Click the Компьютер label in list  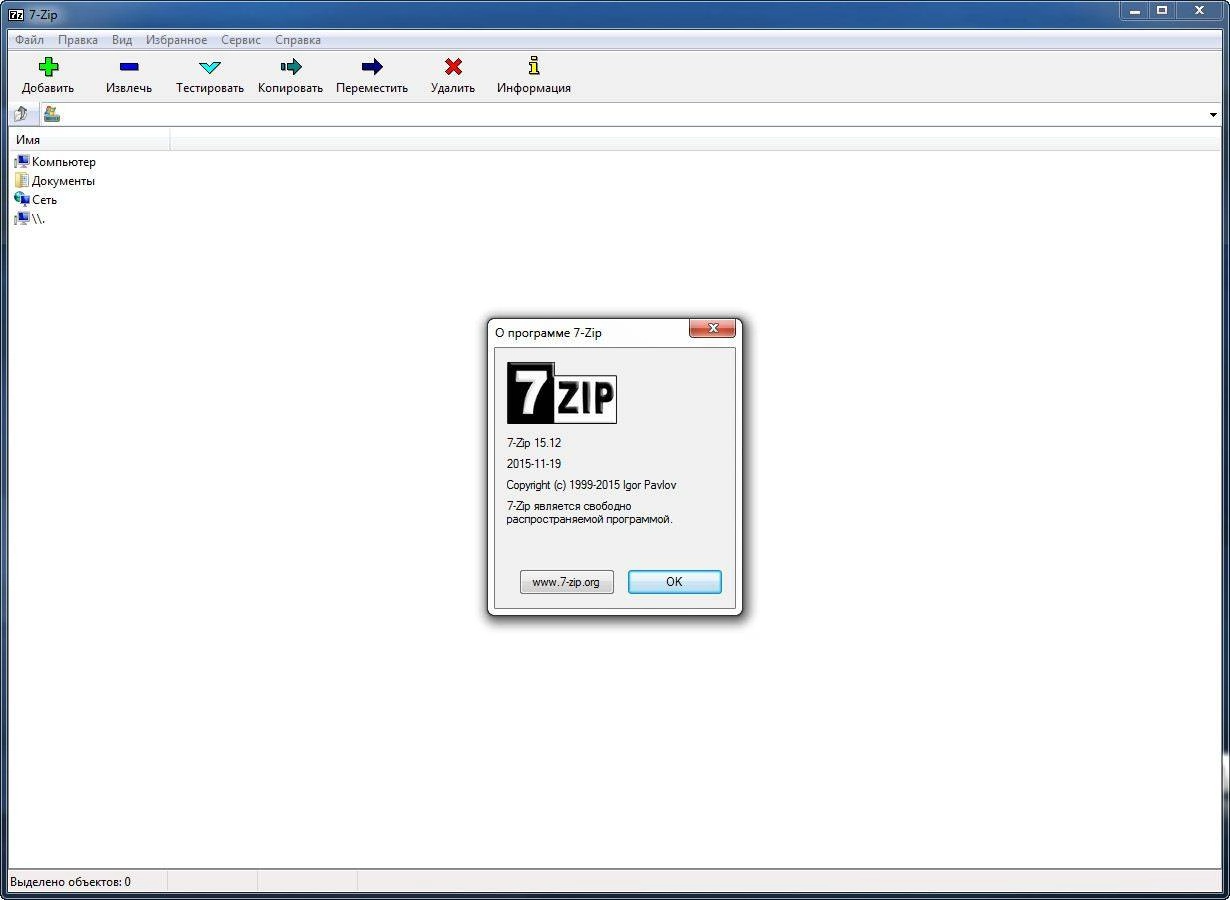(x=64, y=161)
